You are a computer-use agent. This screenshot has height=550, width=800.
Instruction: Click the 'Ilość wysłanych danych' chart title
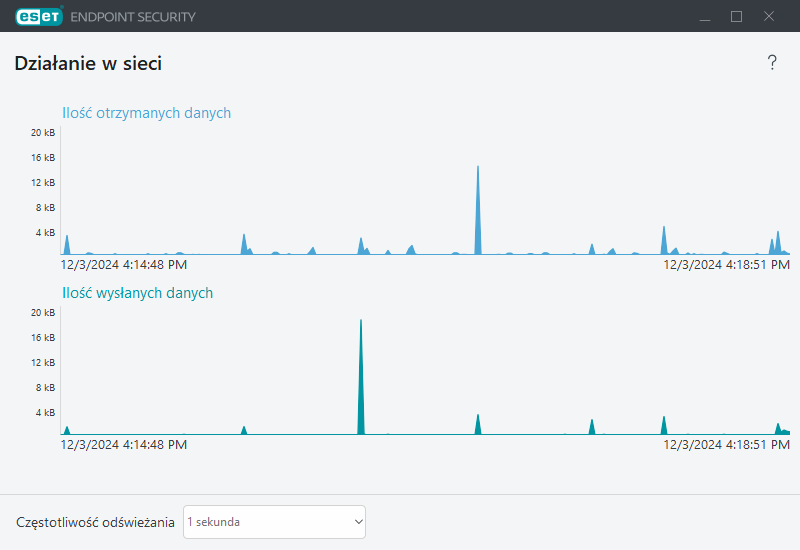point(137,293)
